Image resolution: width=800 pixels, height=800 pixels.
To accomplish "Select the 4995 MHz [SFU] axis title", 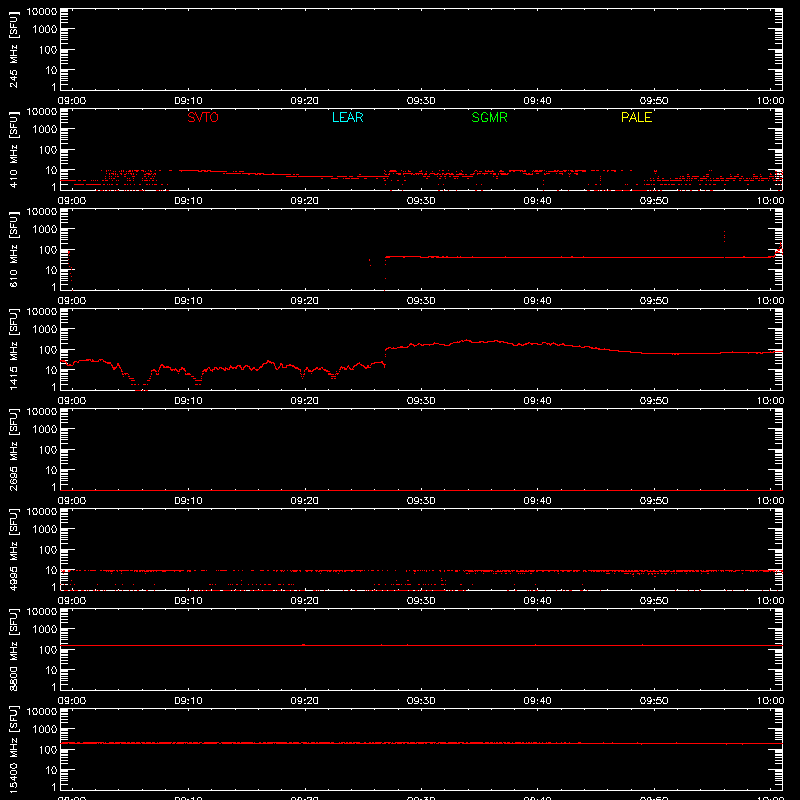I will coord(13,549).
